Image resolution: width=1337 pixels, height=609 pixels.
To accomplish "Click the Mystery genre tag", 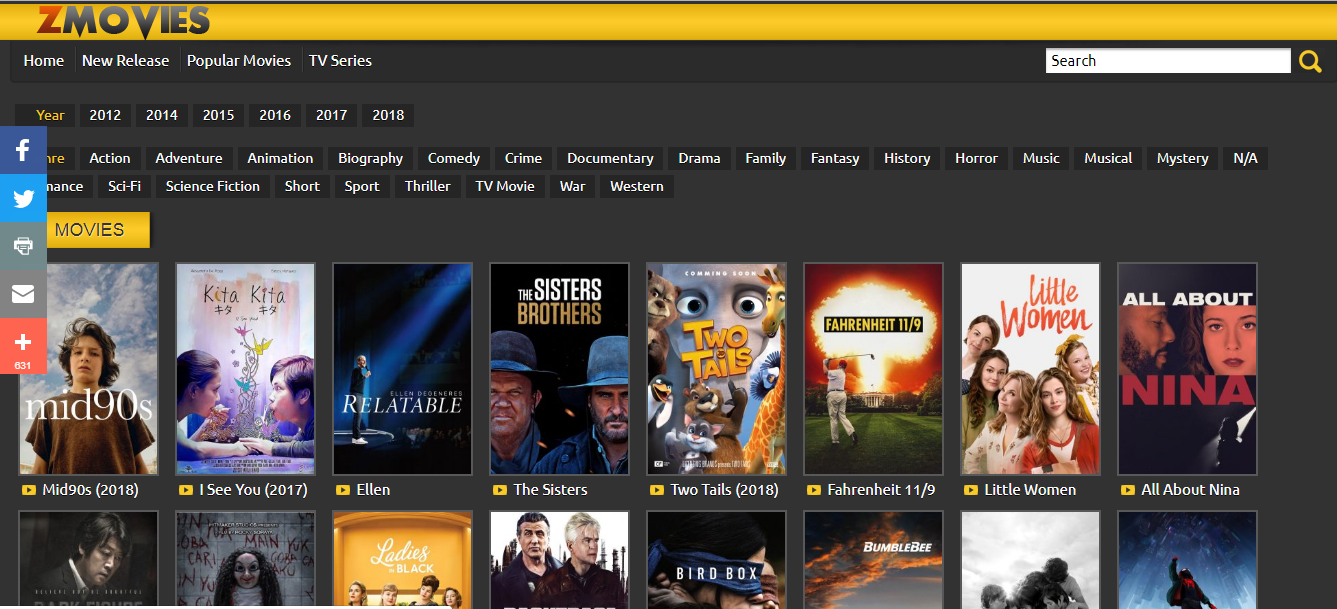I will 1183,158.
